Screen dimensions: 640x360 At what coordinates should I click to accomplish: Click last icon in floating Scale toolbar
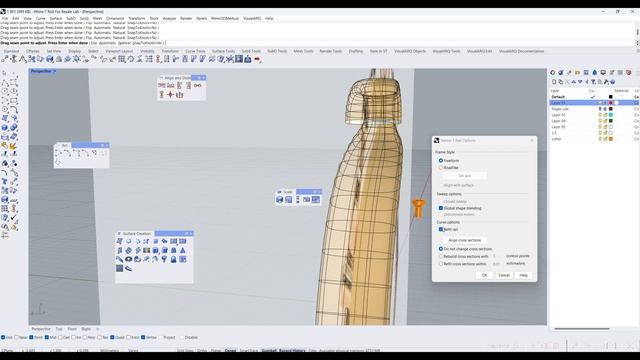click(x=316, y=200)
